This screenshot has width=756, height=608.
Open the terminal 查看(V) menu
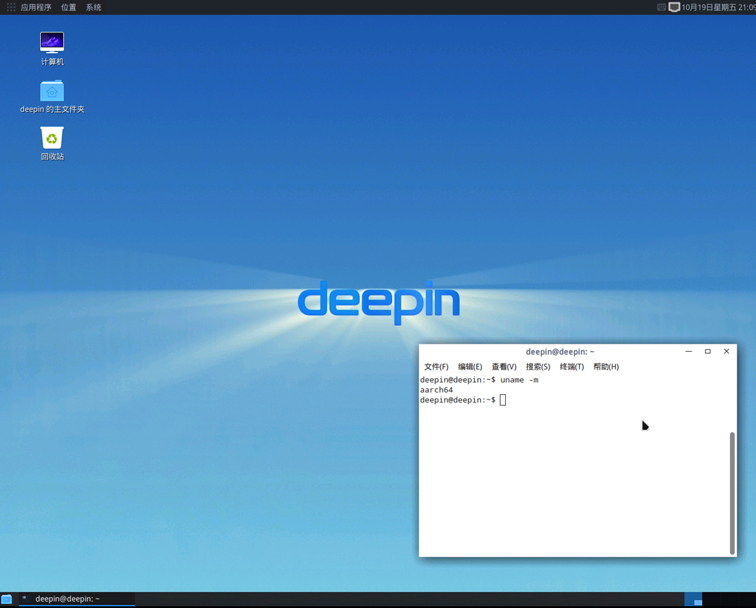pyautogui.click(x=504, y=366)
